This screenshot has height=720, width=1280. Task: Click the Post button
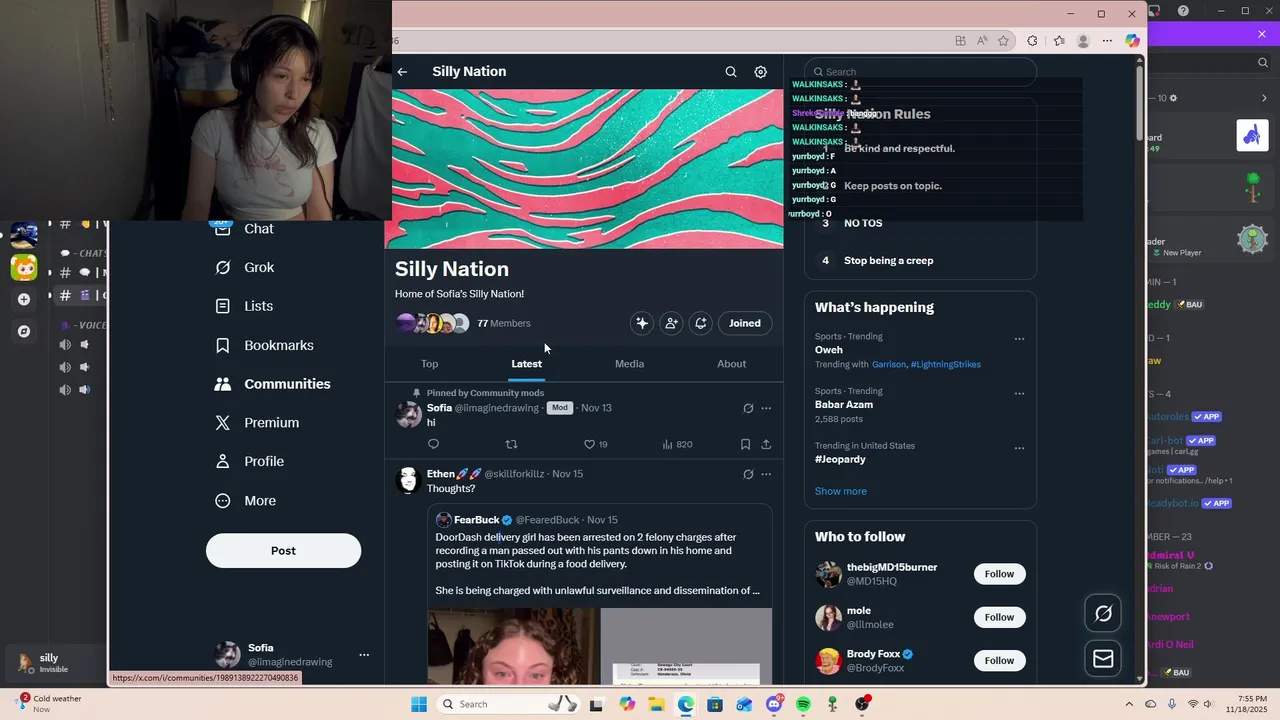(283, 551)
